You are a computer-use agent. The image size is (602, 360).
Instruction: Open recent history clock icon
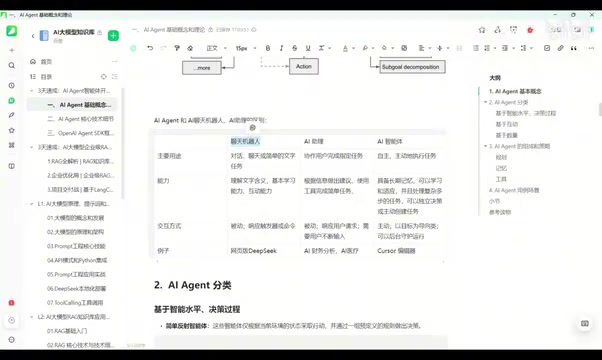(12, 85)
